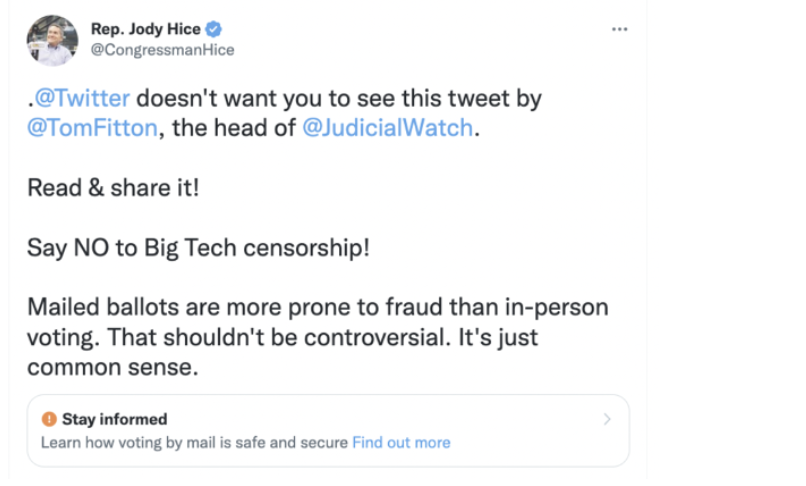
Task: Expand the Stay informed card using its chevron
Action: click(x=607, y=420)
